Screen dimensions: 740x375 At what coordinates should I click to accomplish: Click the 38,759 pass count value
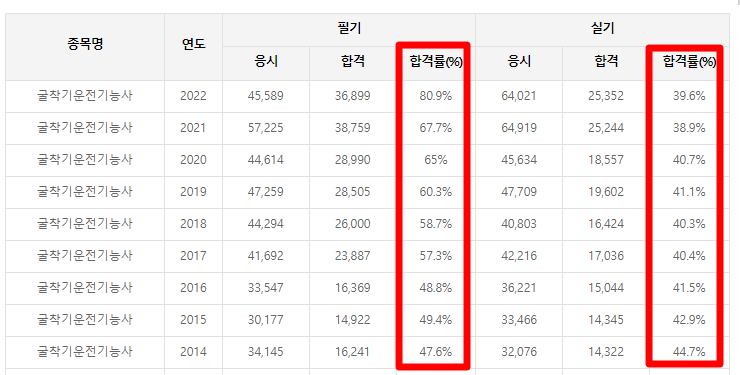point(353,128)
